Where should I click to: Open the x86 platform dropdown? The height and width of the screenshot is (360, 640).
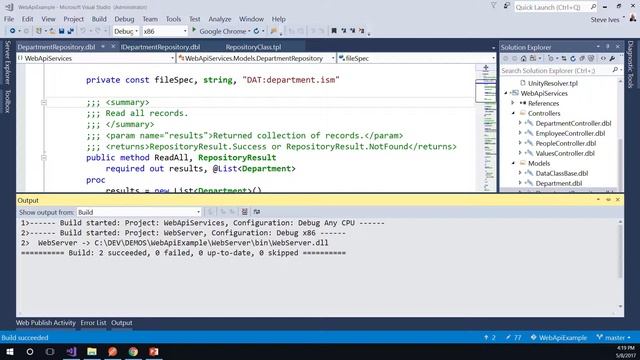(165, 31)
